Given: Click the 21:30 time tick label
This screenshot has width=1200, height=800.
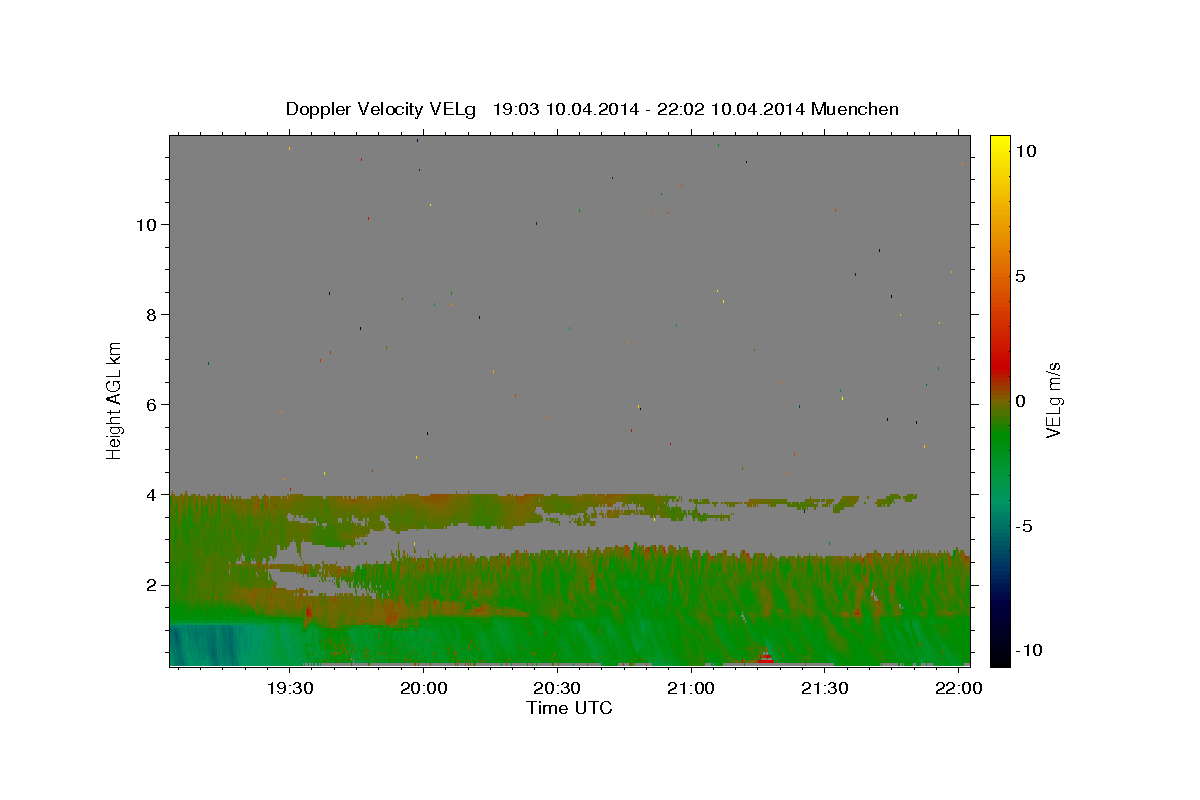Looking at the screenshot, I should click(824, 689).
